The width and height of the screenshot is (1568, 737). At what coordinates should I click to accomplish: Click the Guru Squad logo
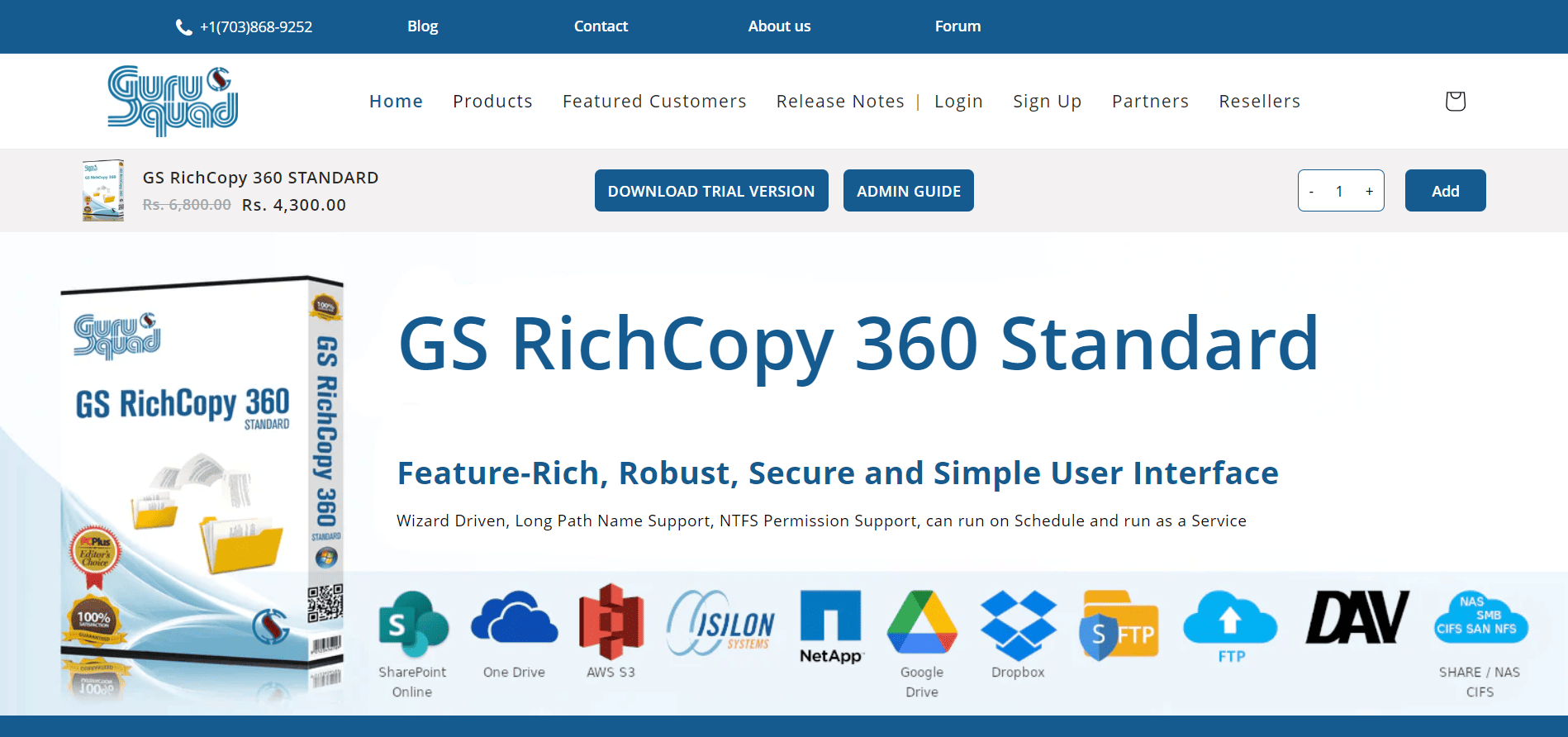point(173,101)
